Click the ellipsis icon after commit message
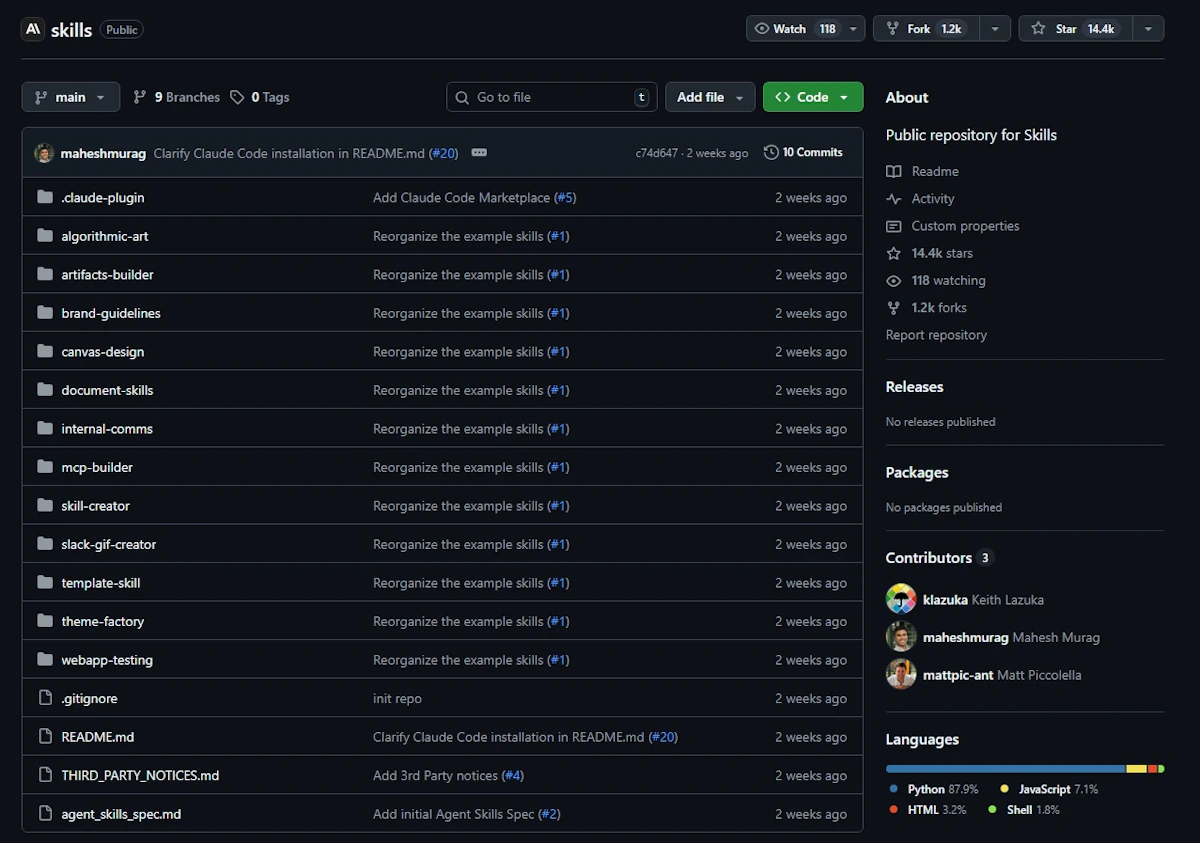This screenshot has height=843, width=1200. pos(479,153)
